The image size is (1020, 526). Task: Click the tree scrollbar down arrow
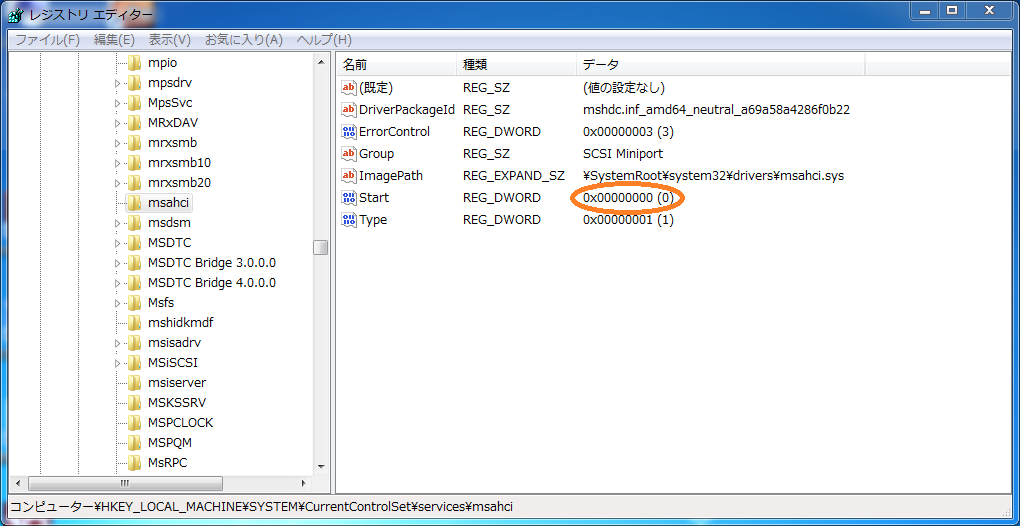pyautogui.click(x=320, y=467)
